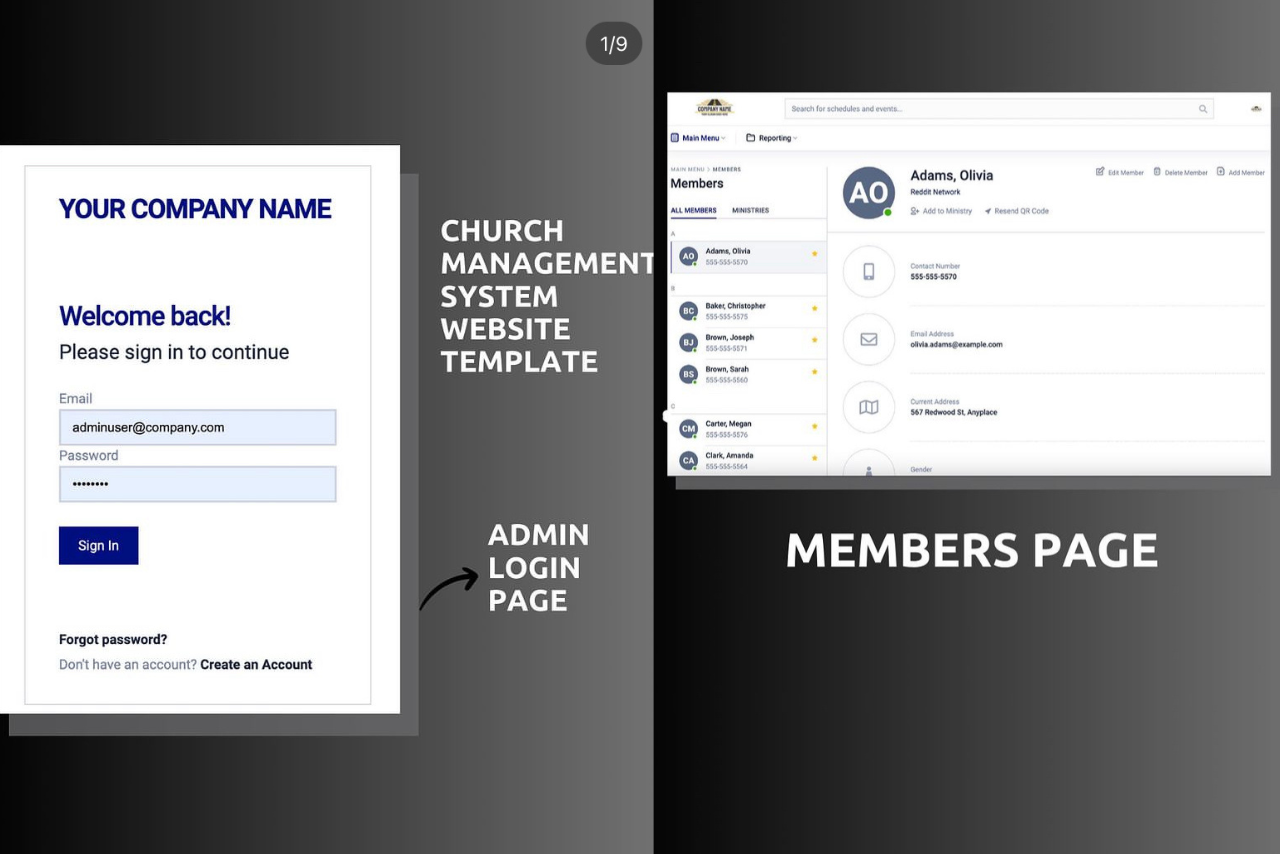Select Brown, Sarah in the members list
The width and height of the screenshot is (1280, 854).
pos(747,374)
